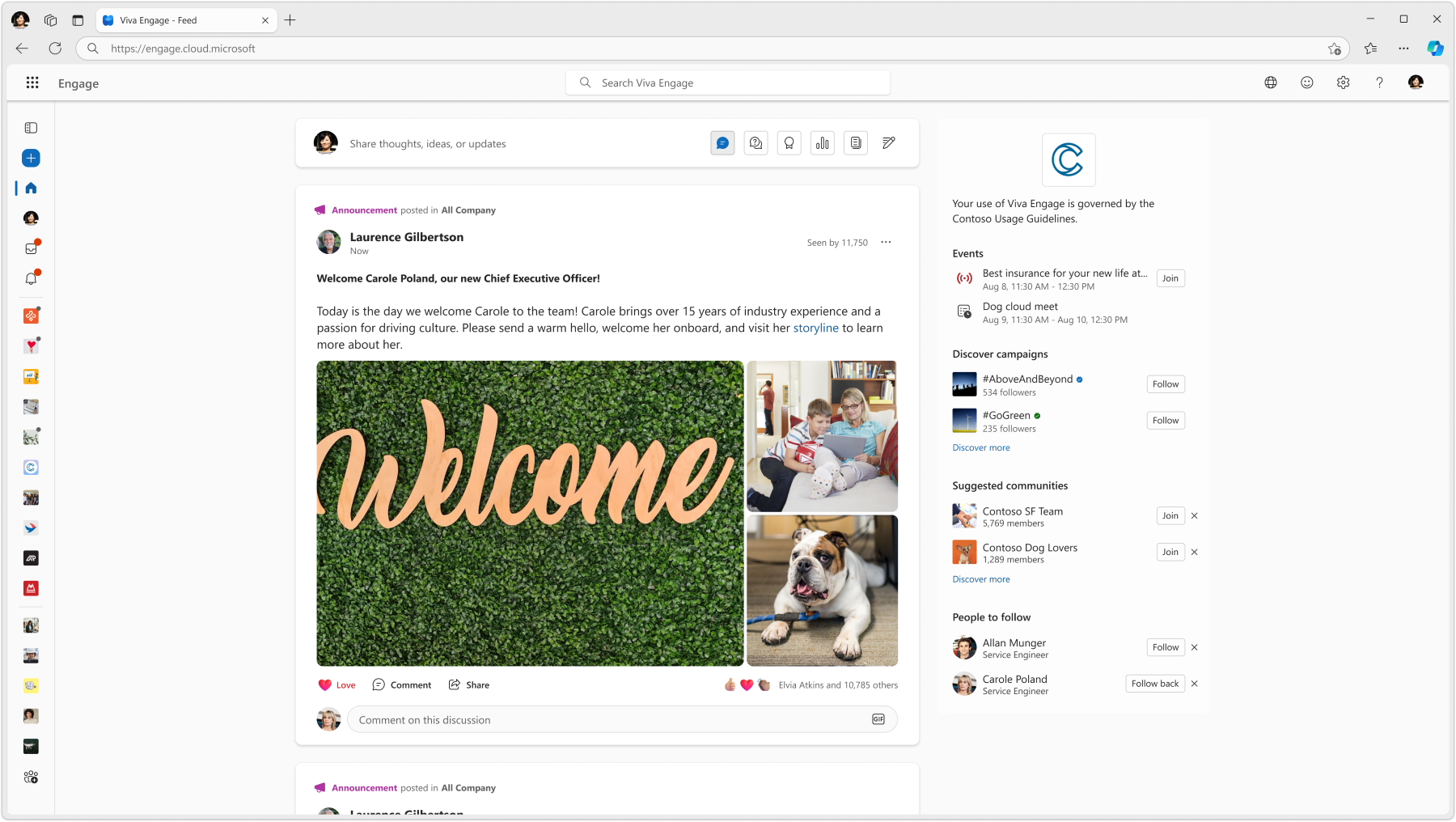
Task: Open the Dog cloud meet event
Action: [1020, 307]
